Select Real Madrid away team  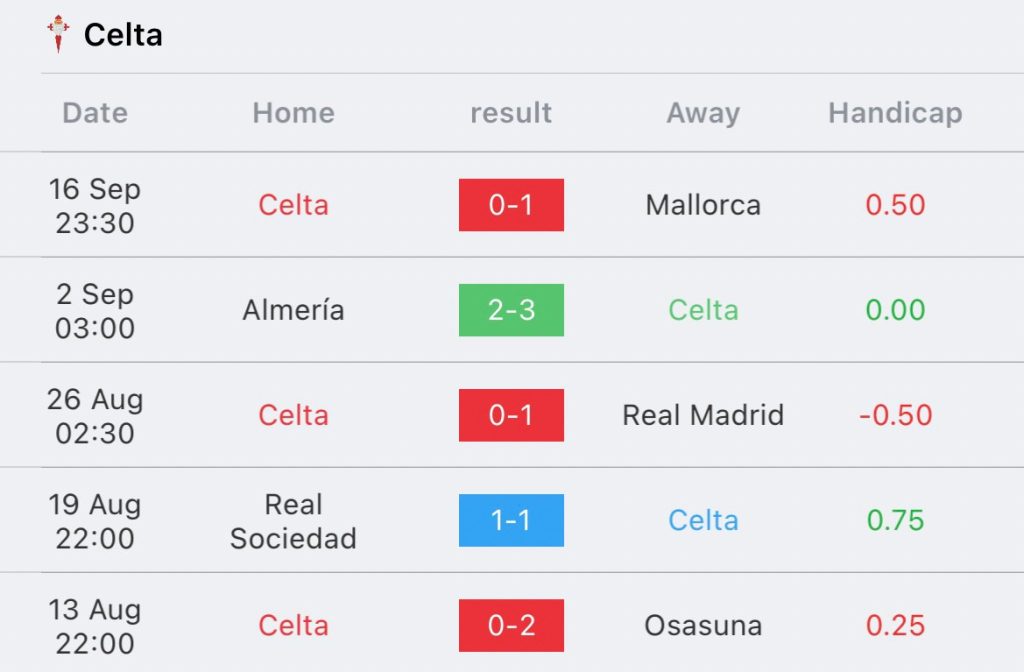tap(703, 415)
